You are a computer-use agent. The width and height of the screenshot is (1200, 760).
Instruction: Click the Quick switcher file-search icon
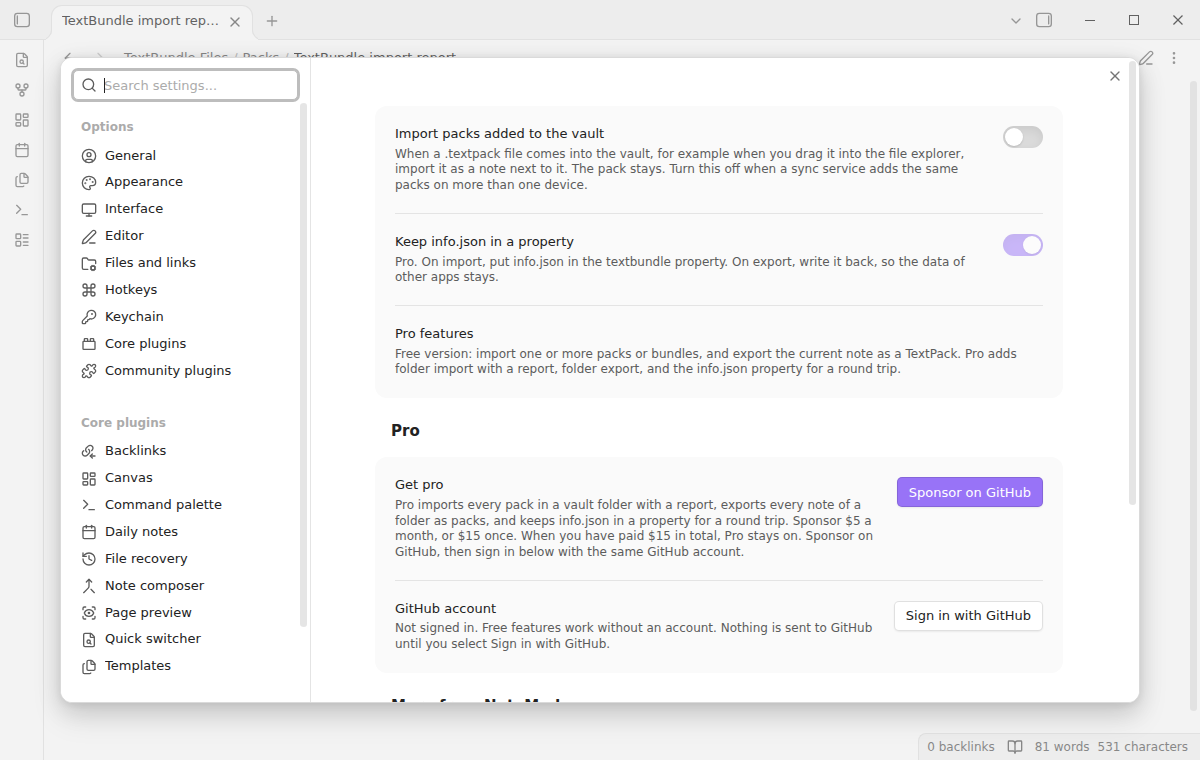click(89, 639)
